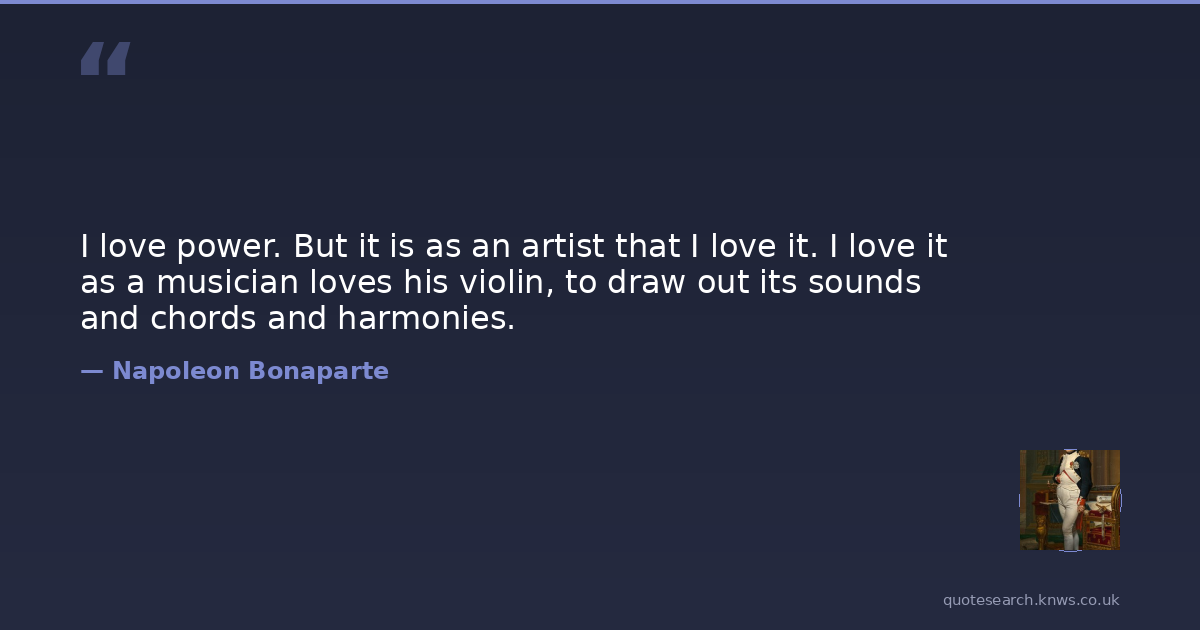1200x630 pixels.
Task: Click the word "Bonaparte" in the author line
Action: (318, 371)
